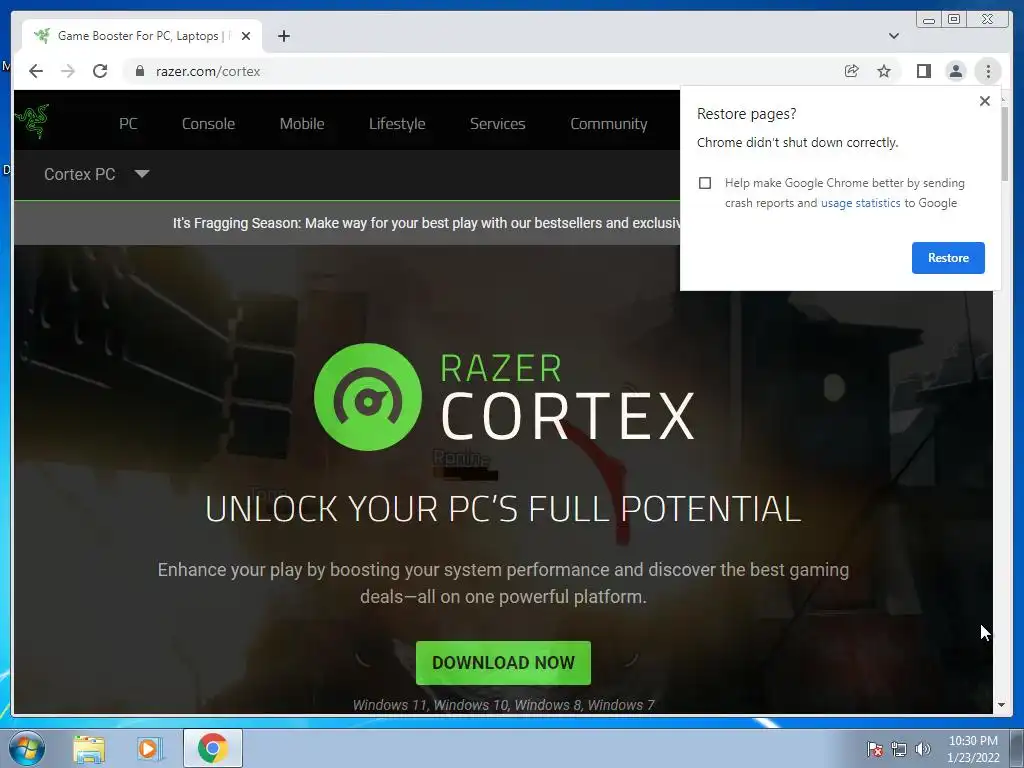Click the Razer Cortex speedometer logo
The height and width of the screenshot is (768, 1024).
point(368,397)
